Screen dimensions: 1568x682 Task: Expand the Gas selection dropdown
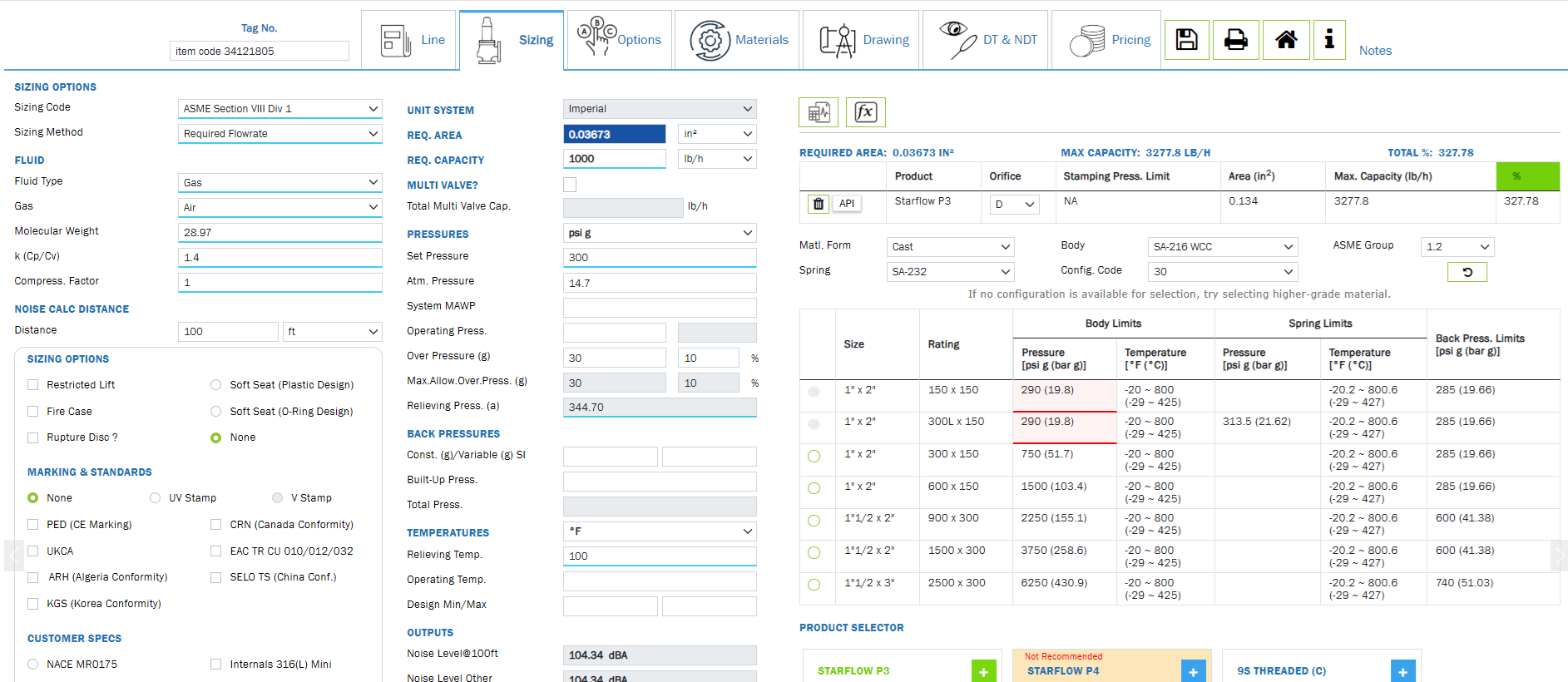[280, 208]
